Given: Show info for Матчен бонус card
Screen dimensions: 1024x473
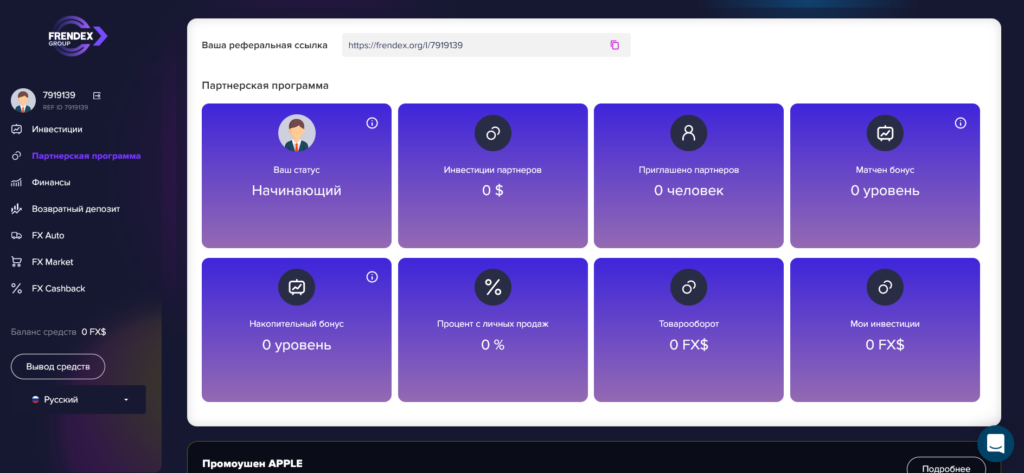Looking at the screenshot, I should (x=960, y=123).
